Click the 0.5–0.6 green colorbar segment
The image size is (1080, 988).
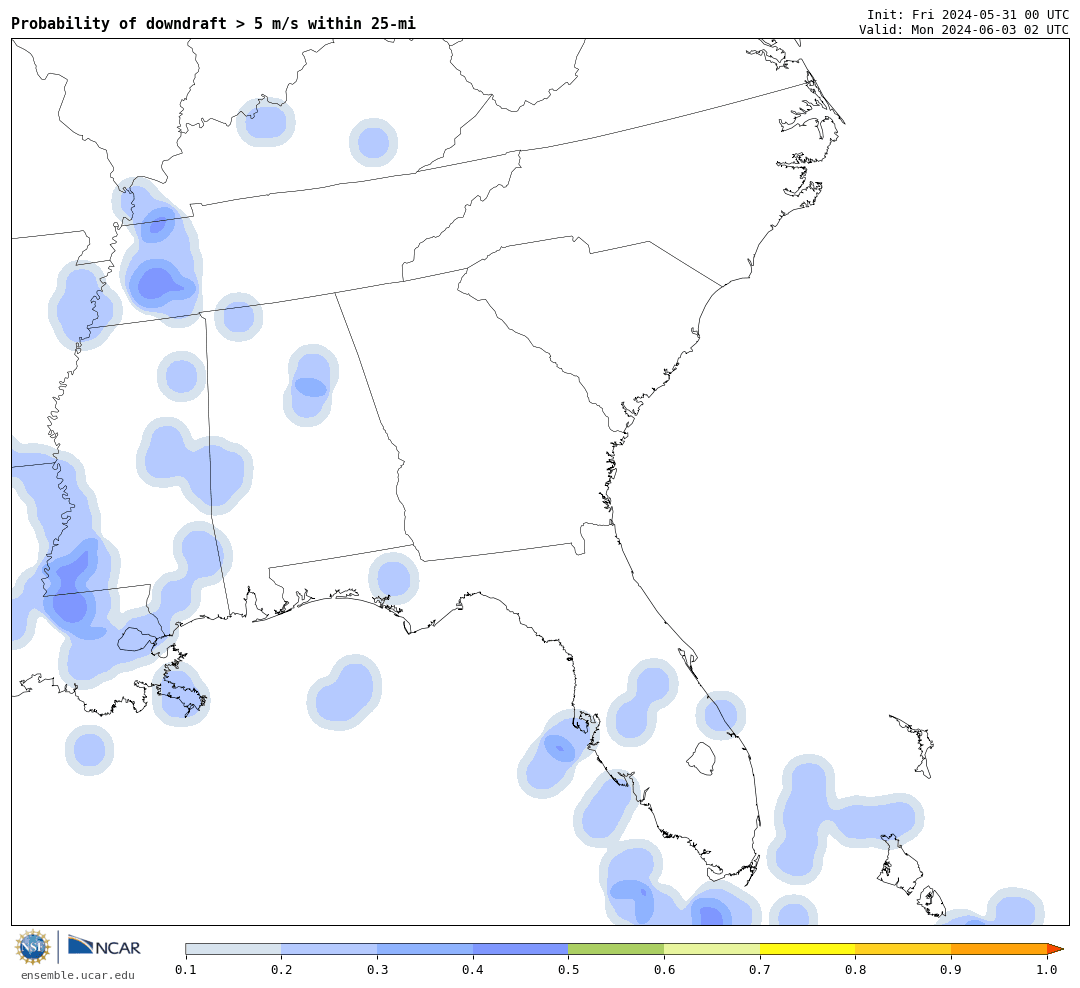click(x=616, y=949)
